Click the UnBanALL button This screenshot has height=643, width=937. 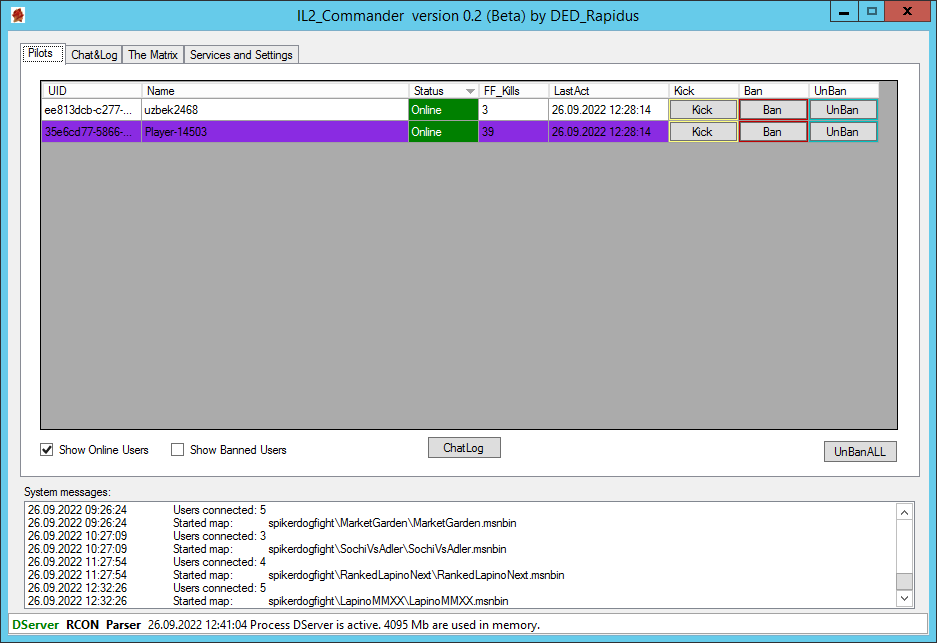(860, 452)
